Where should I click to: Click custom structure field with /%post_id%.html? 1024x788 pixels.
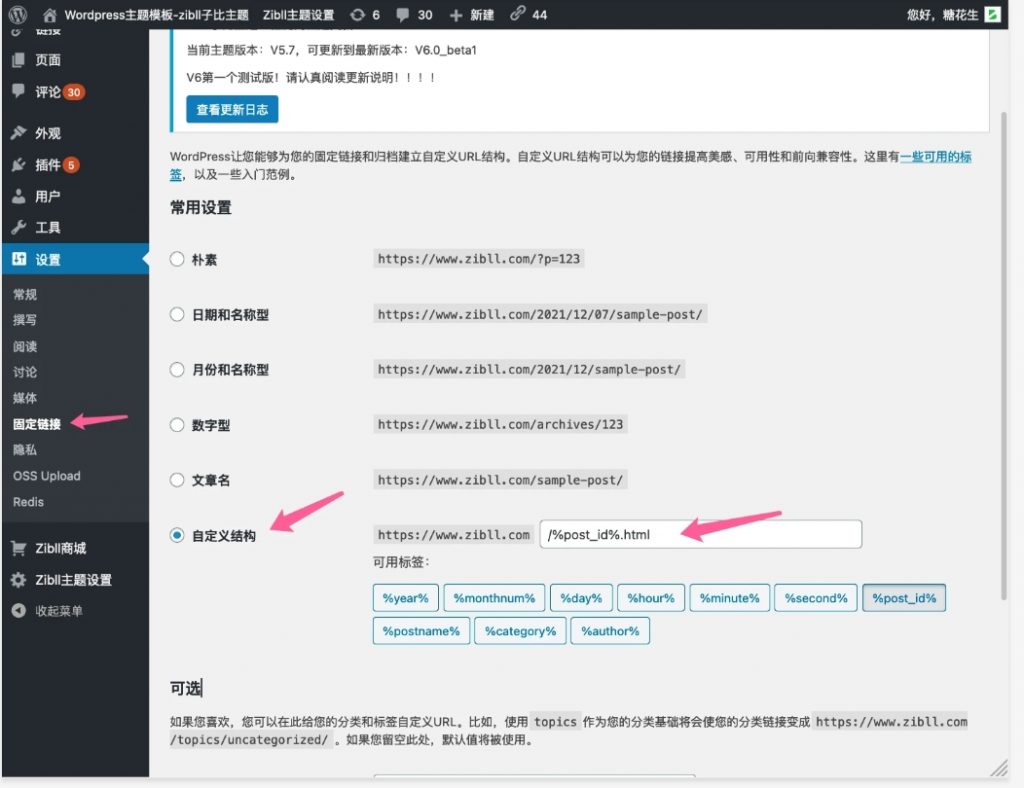701,535
